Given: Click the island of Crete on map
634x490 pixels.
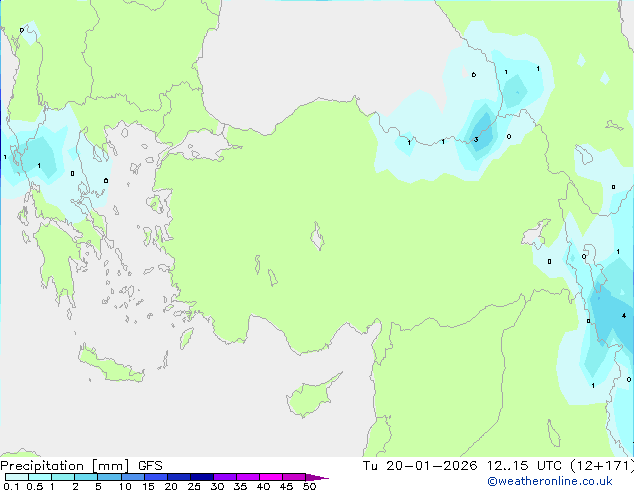Looking at the screenshot, I should tap(110, 365).
